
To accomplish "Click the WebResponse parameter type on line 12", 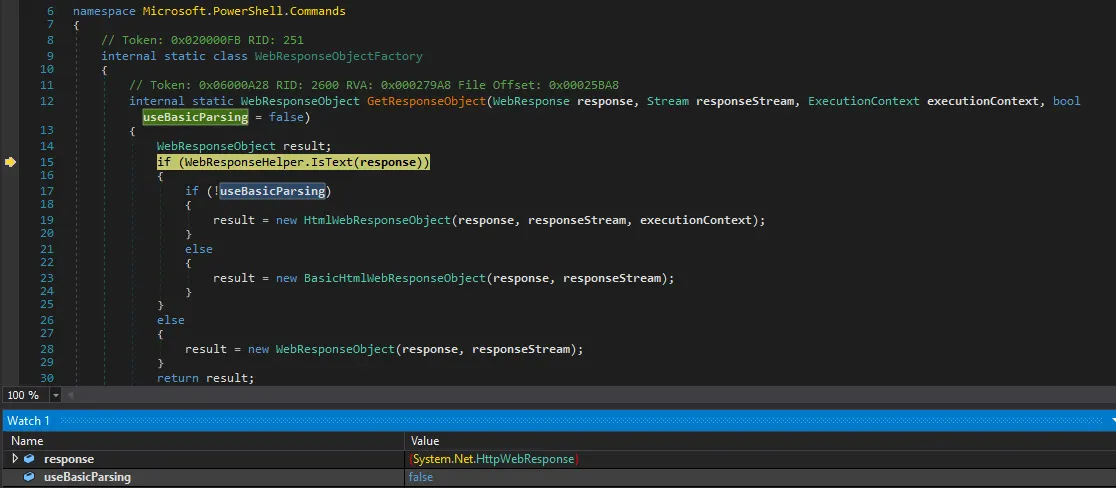I will pyautogui.click(x=531, y=101).
